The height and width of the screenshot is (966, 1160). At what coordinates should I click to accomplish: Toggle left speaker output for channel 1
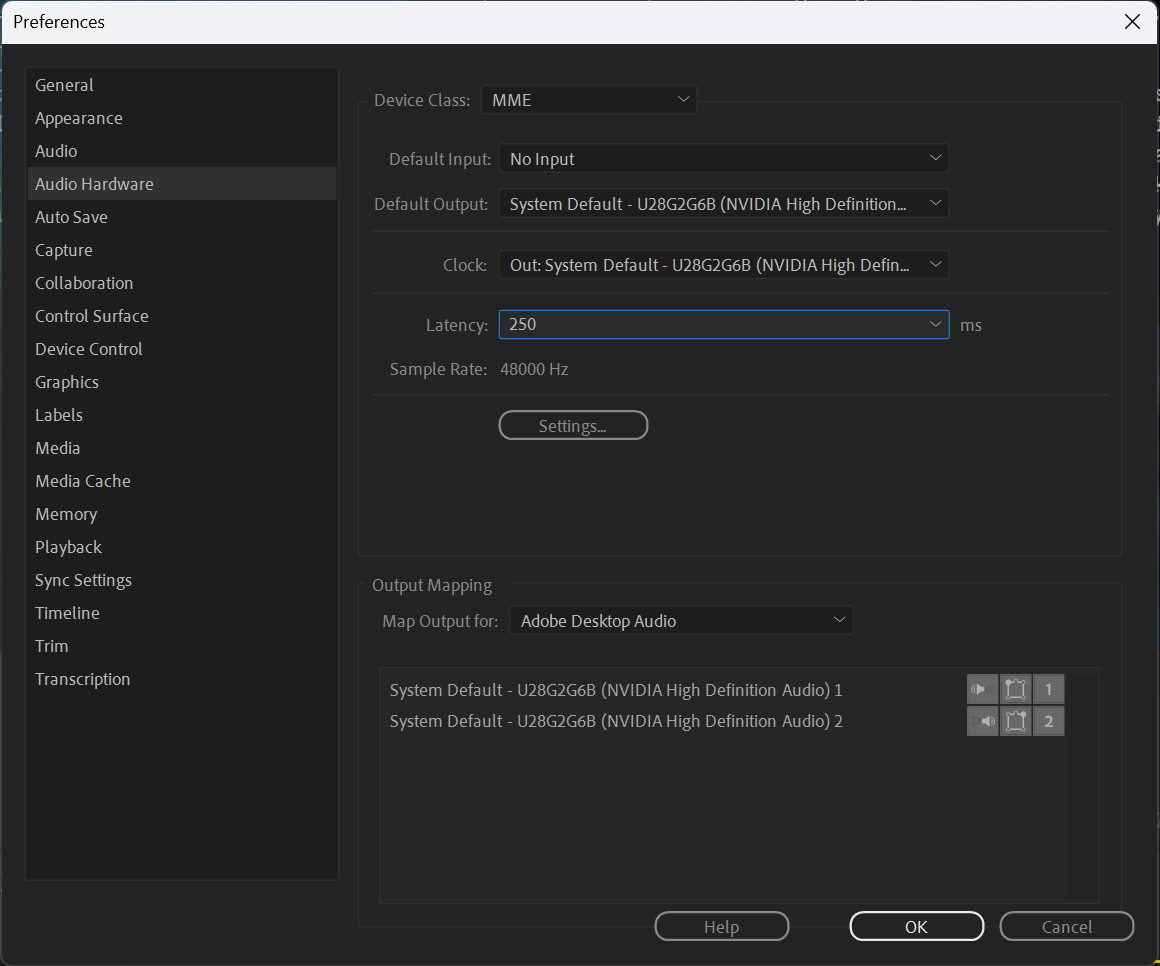click(982, 689)
